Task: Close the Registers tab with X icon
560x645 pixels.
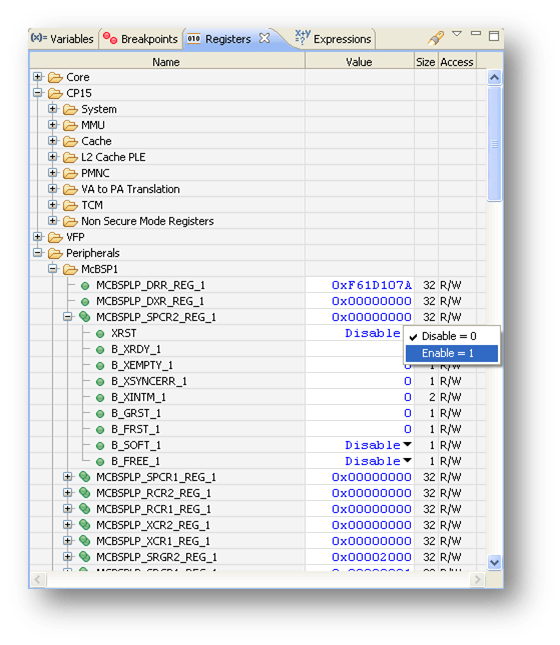Action: (265, 38)
